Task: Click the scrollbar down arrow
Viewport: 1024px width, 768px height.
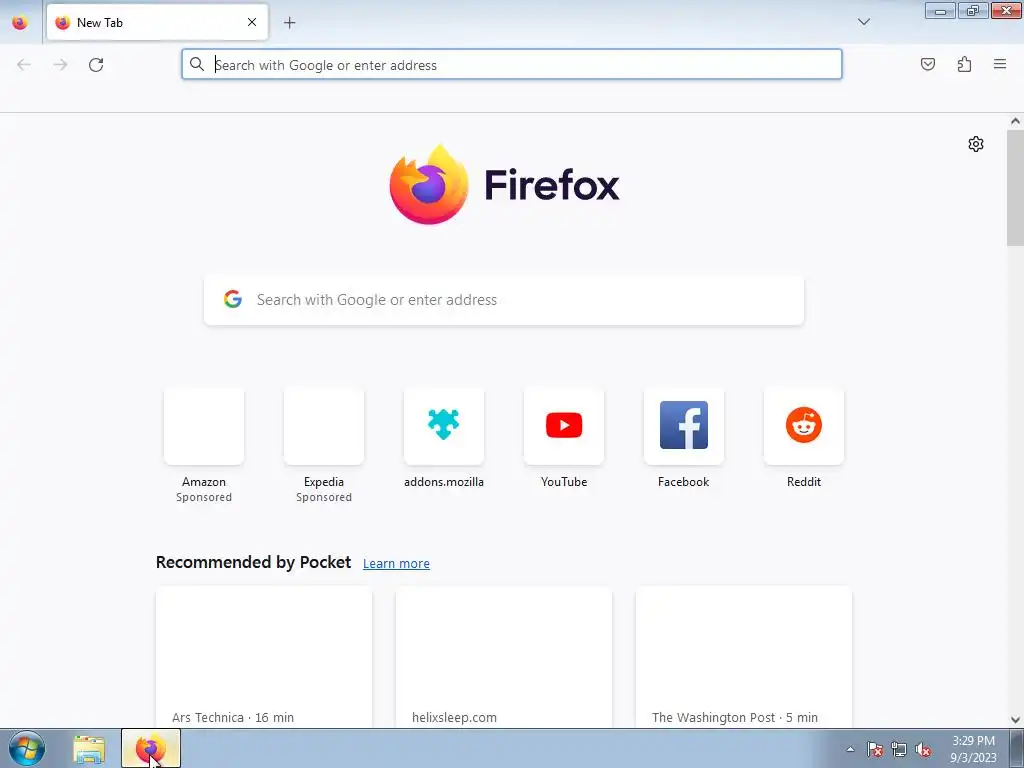Action: (1015, 720)
